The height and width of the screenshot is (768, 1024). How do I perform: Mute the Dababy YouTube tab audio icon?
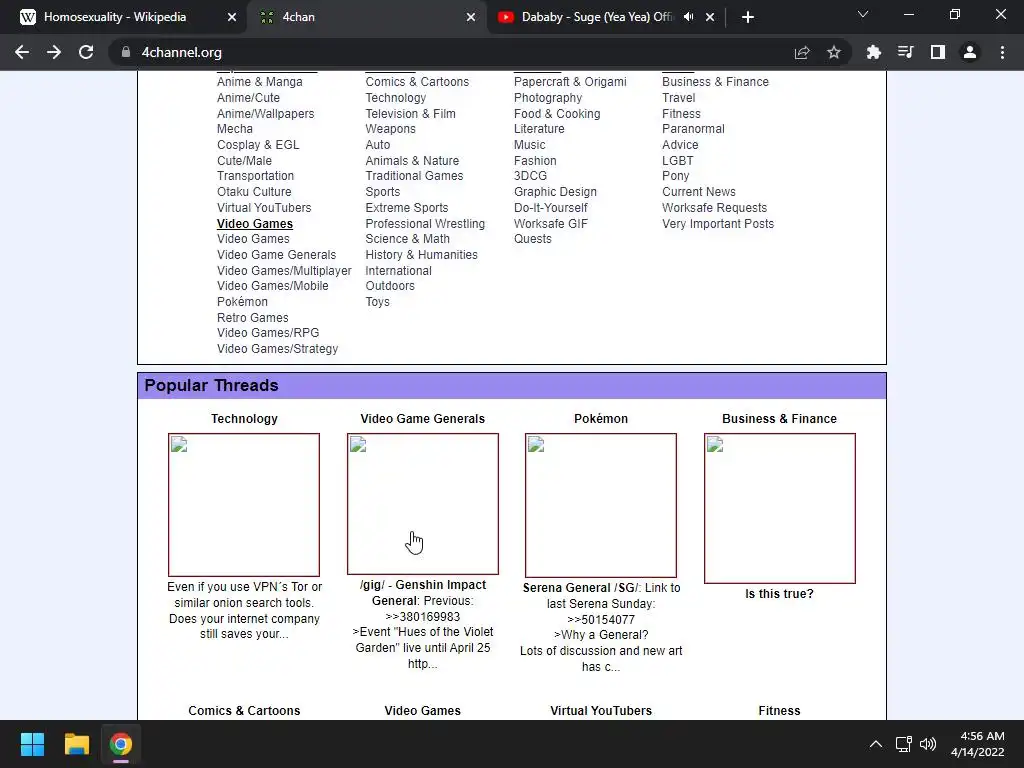(x=688, y=17)
